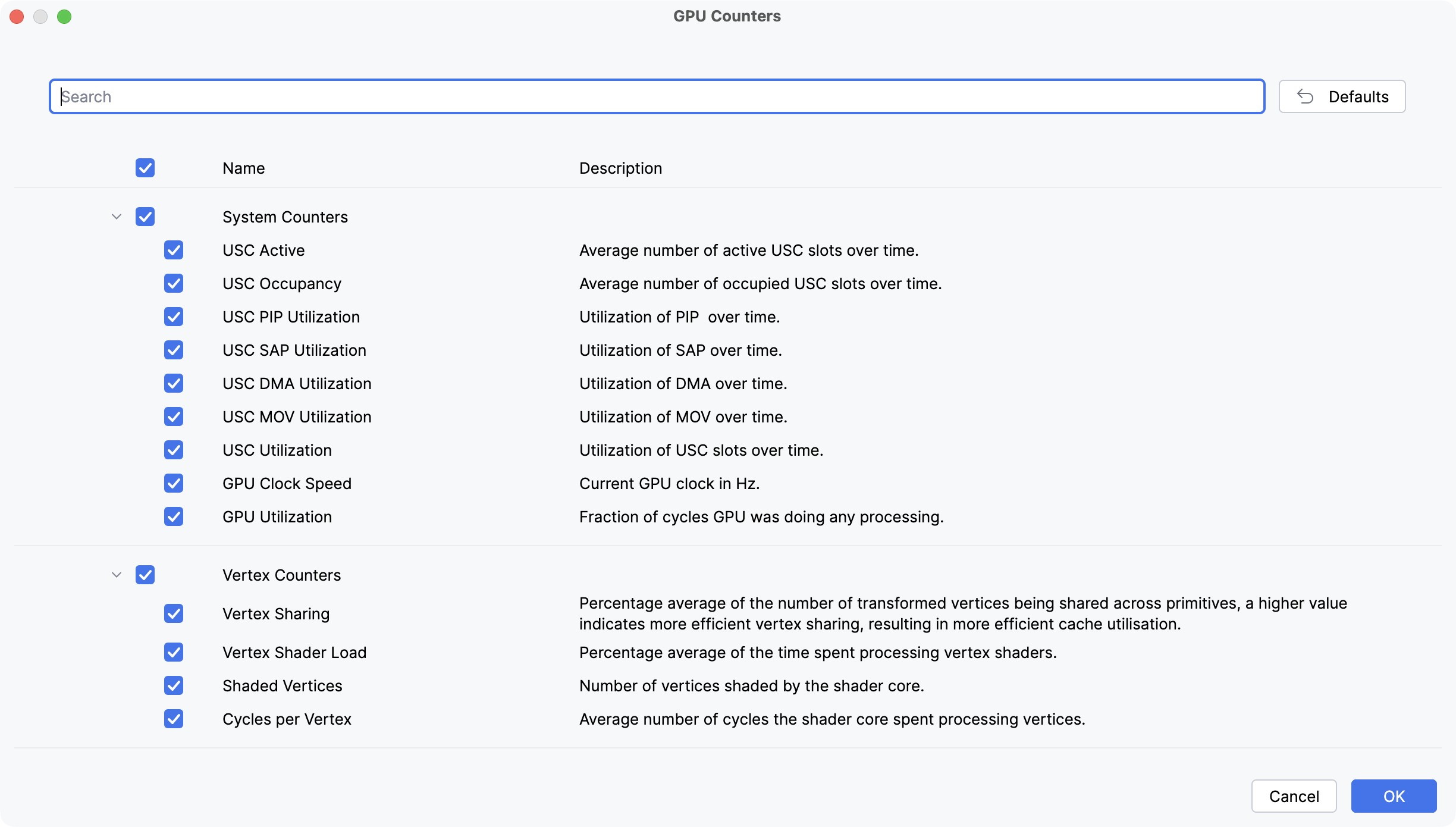Select the Shaded Vertices row name
This screenshot has height=827, width=1456.
coord(283,686)
